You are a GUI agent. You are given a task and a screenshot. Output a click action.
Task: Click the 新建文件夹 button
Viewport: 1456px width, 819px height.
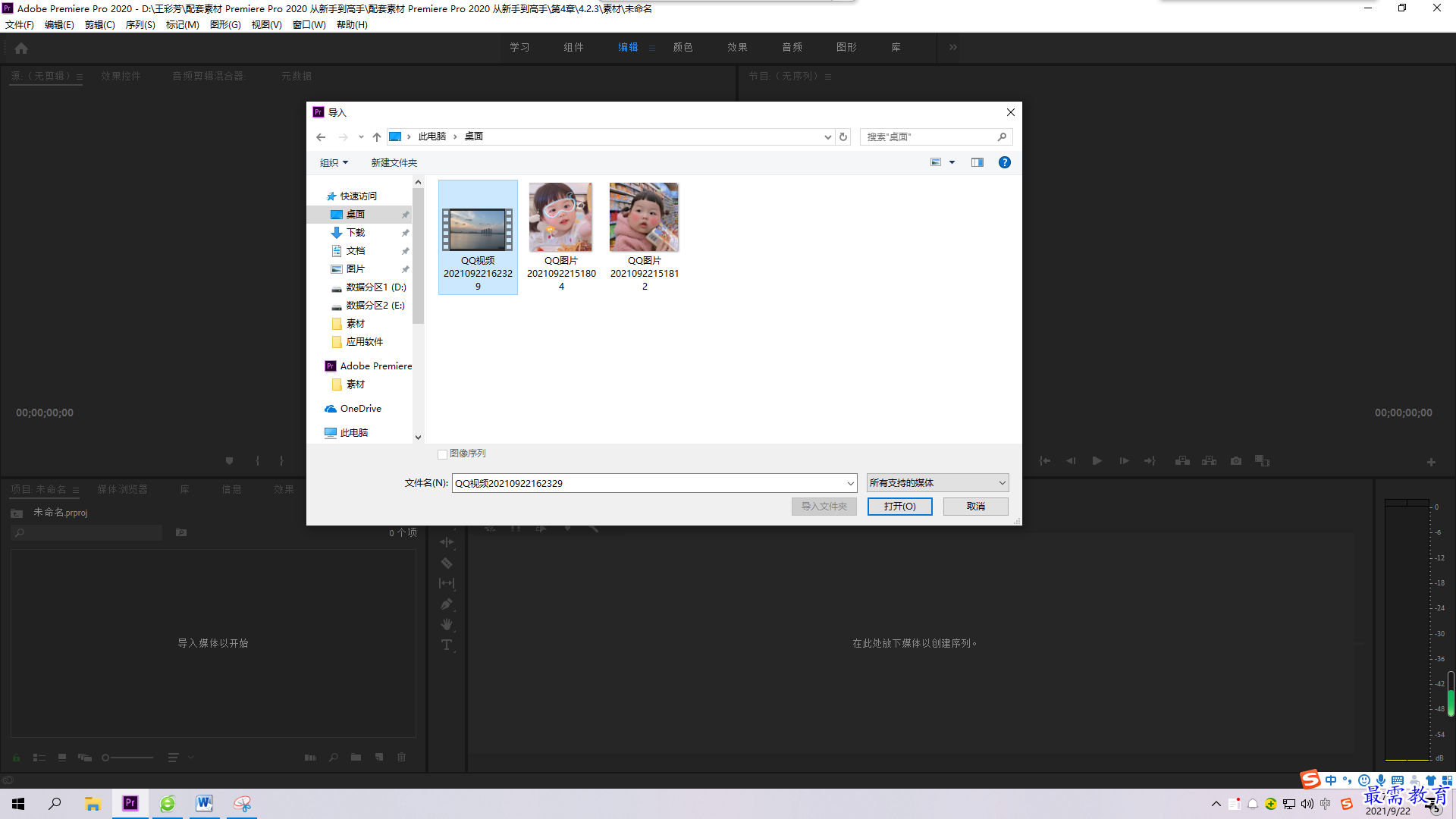[x=394, y=162]
